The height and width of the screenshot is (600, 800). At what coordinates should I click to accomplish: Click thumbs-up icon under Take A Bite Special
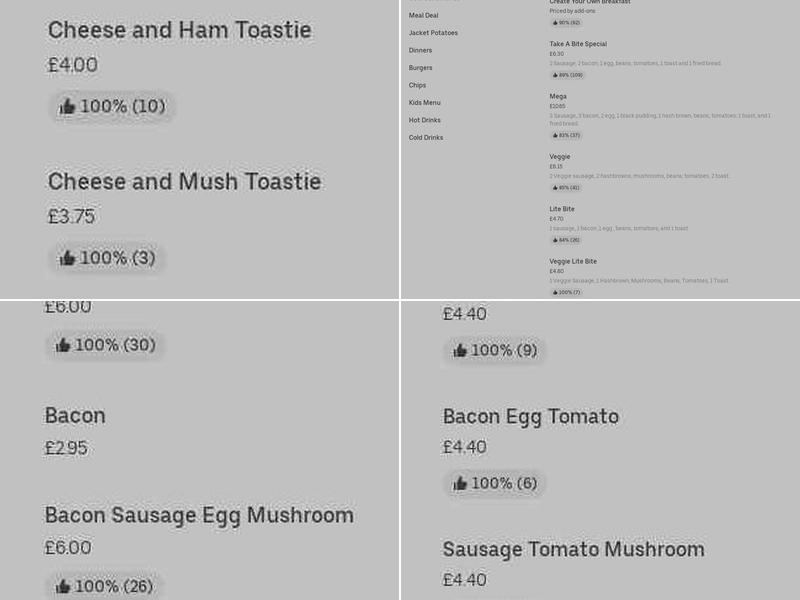555,75
